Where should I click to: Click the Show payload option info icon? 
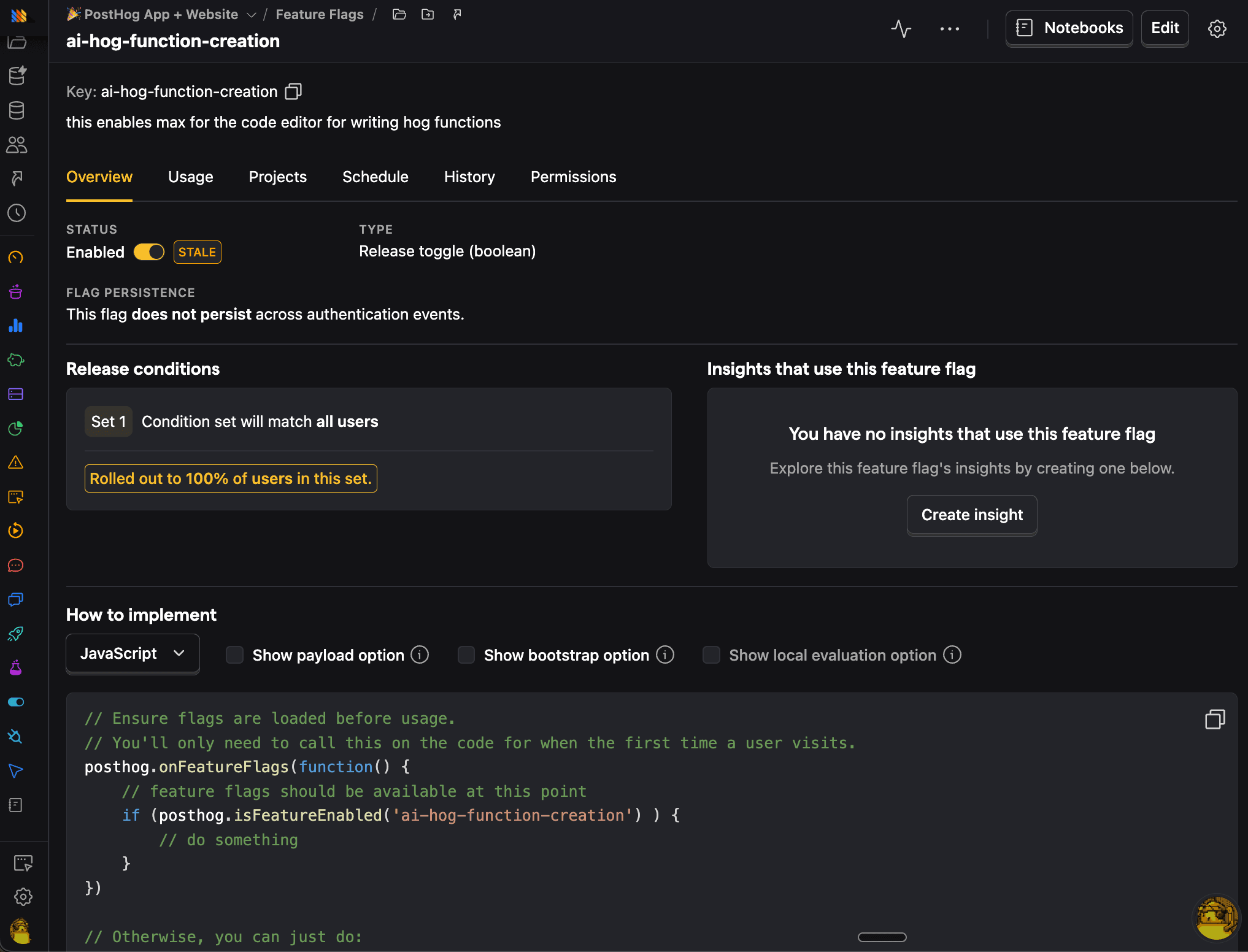420,655
